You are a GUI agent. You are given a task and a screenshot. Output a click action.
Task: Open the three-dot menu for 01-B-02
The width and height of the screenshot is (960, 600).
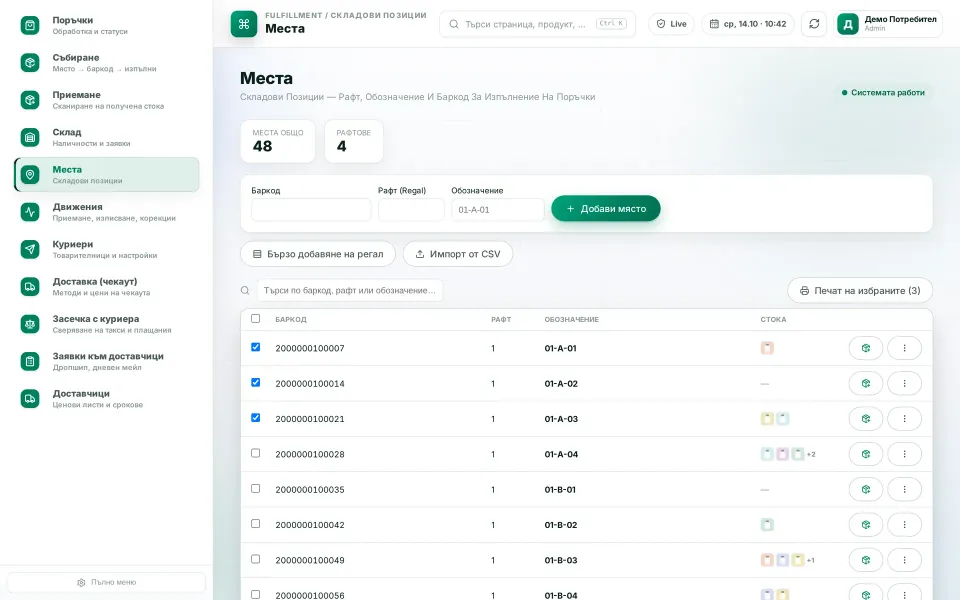pos(904,525)
